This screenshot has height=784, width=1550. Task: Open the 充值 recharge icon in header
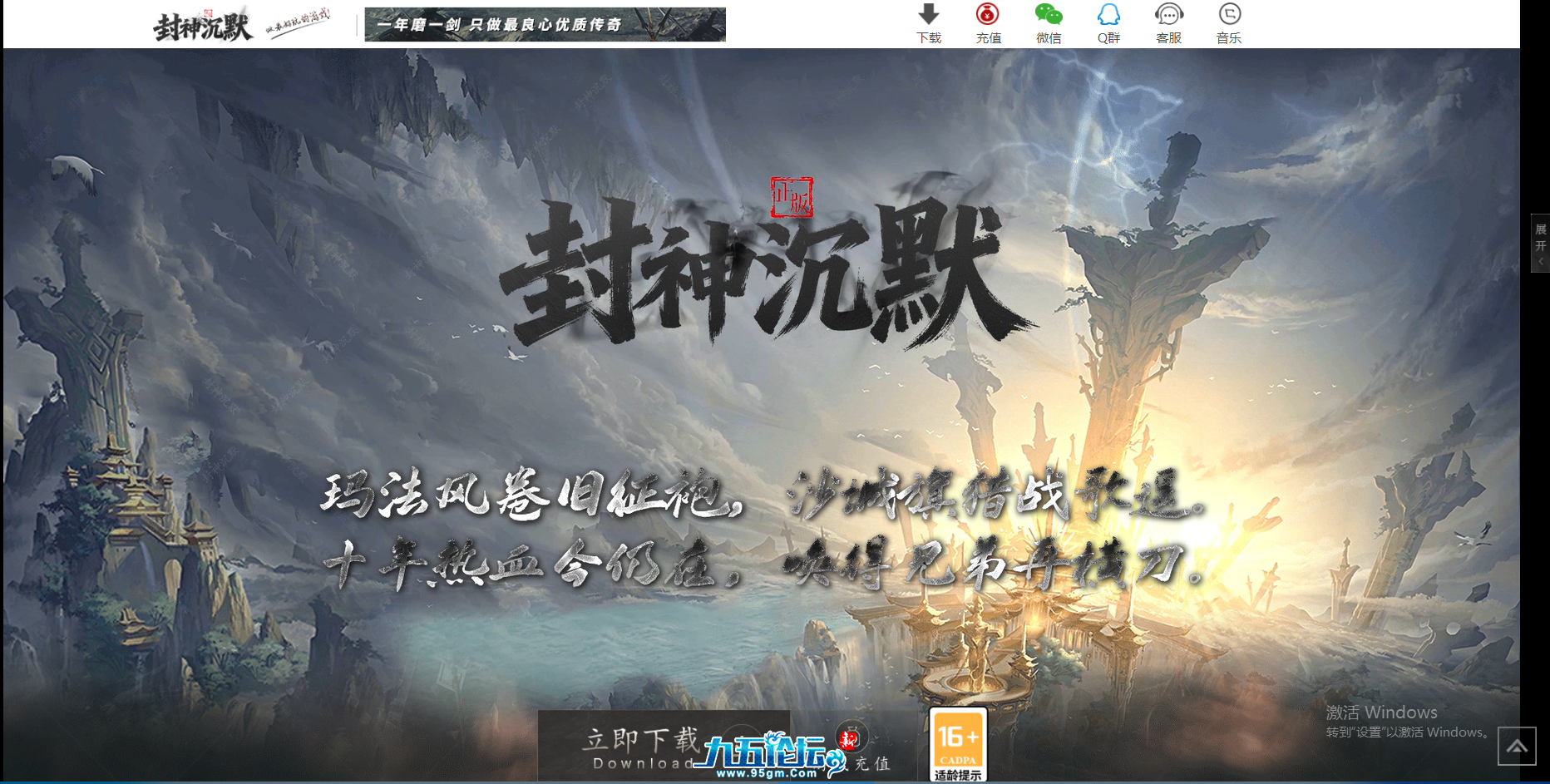coord(988,15)
